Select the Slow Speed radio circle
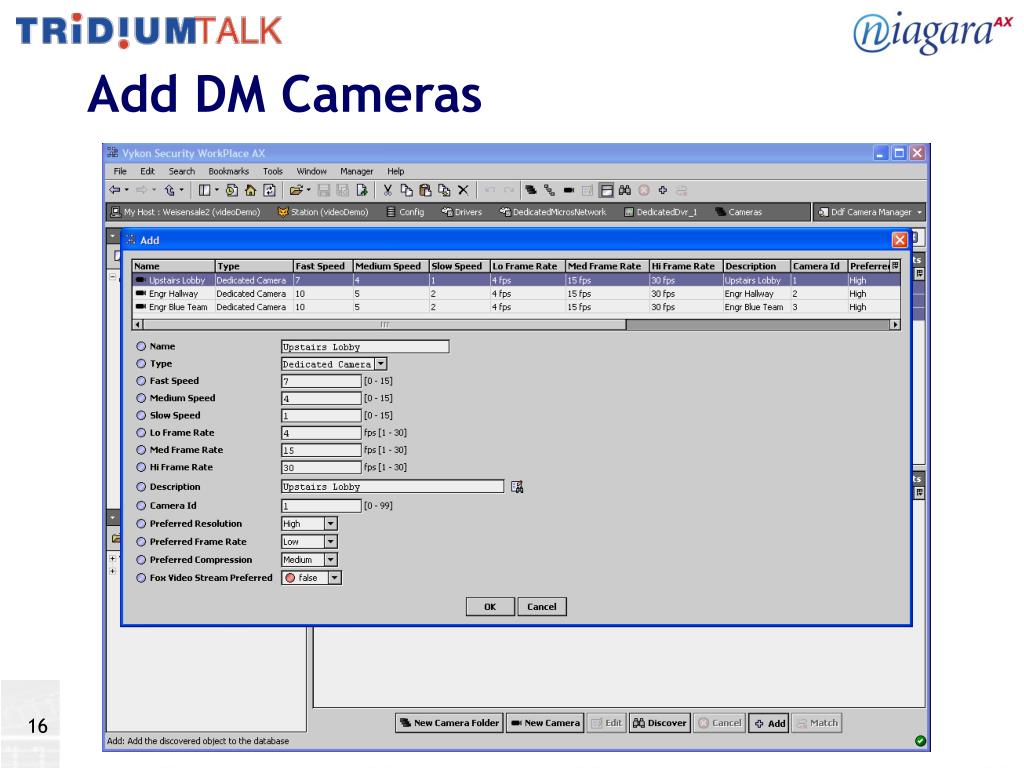This screenshot has width=1024, height=768. (x=141, y=415)
